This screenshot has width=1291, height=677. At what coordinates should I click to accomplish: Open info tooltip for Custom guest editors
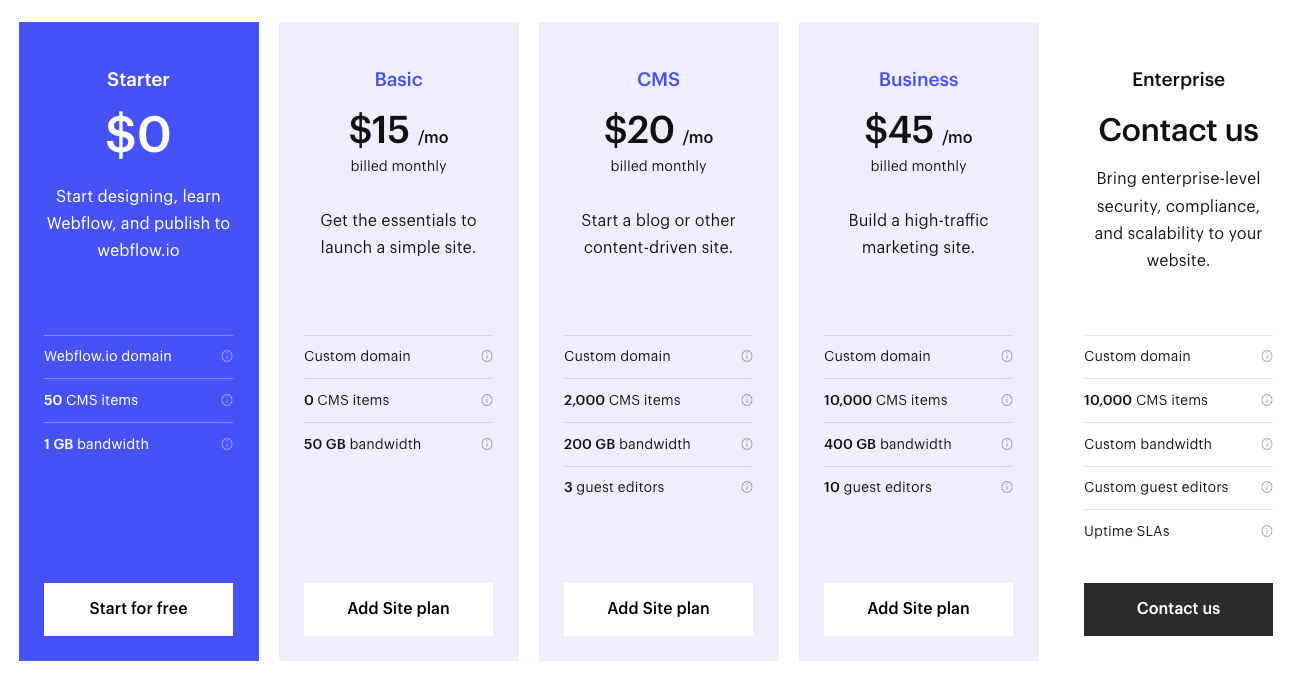click(x=1267, y=487)
